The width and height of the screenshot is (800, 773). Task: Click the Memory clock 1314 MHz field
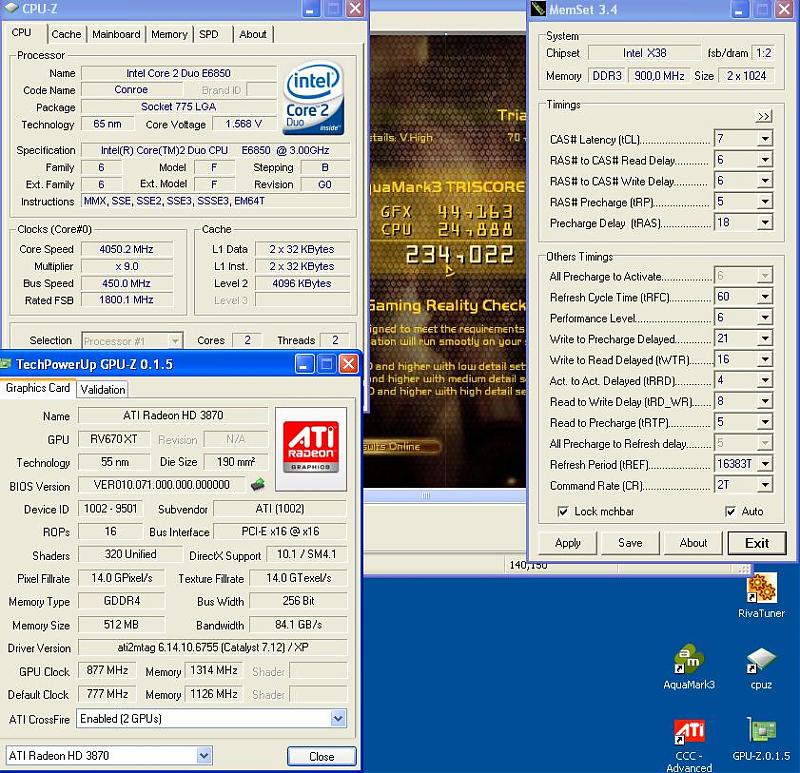coord(214,670)
